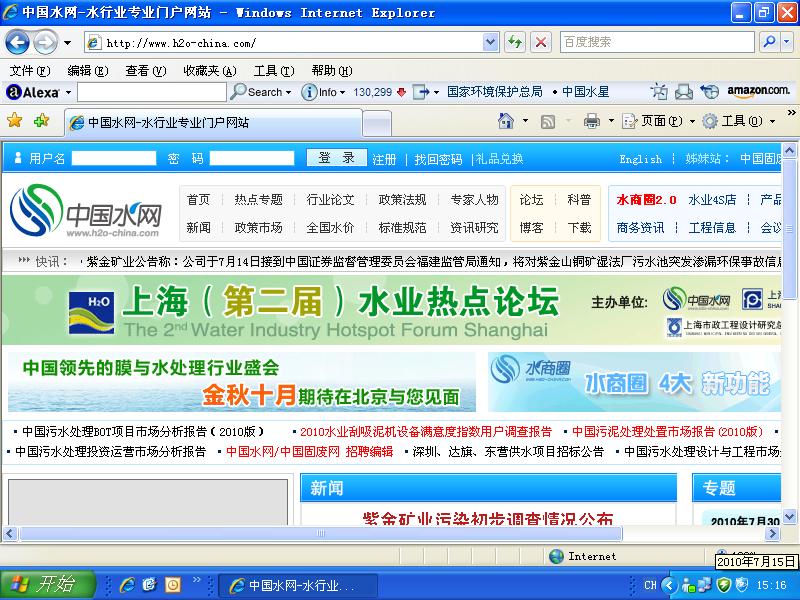Click the 上海水业热点论坛 banner

tap(391, 310)
